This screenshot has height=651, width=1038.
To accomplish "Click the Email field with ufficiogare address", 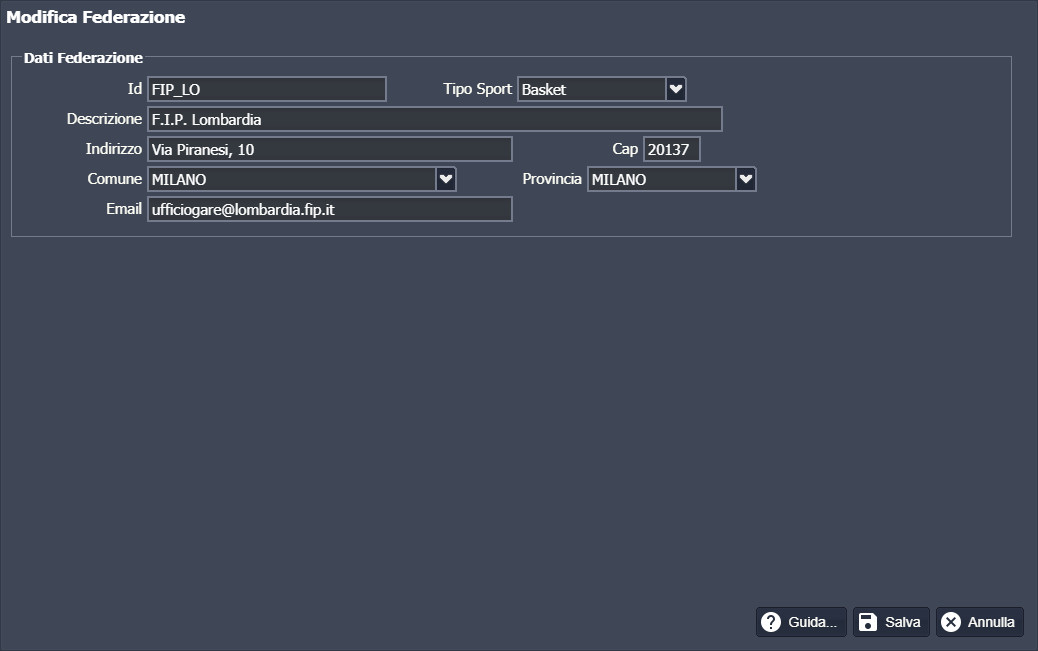I will click(329, 209).
